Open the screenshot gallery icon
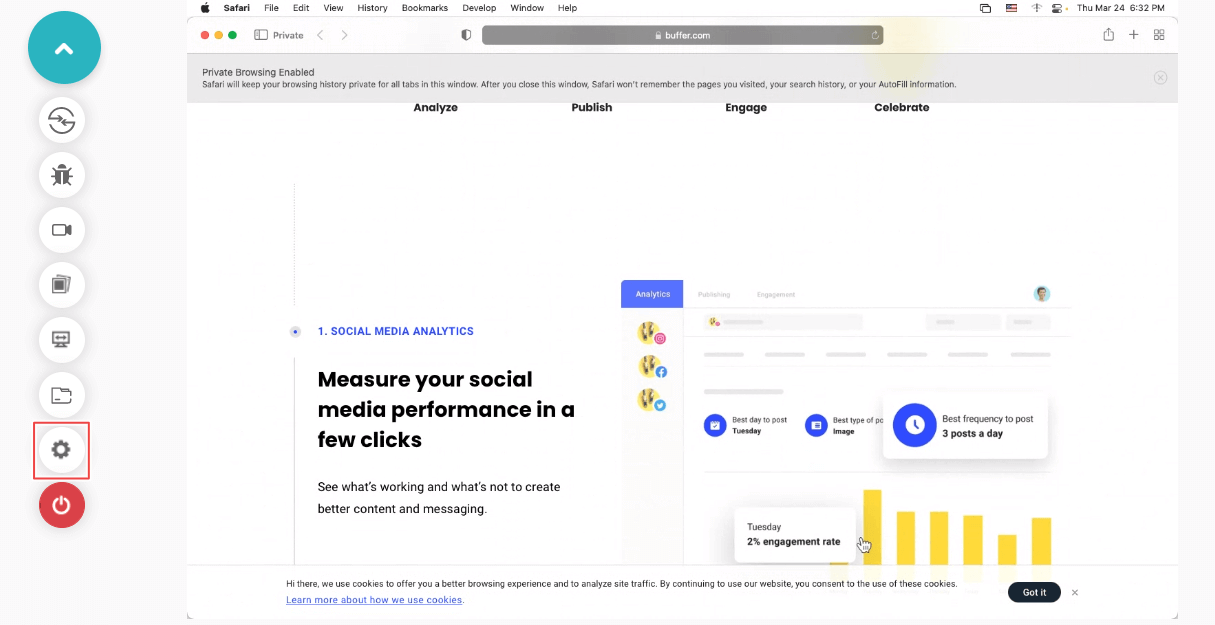Image resolution: width=1215 pixels, height=625 pixels. [x=62, y=285]
